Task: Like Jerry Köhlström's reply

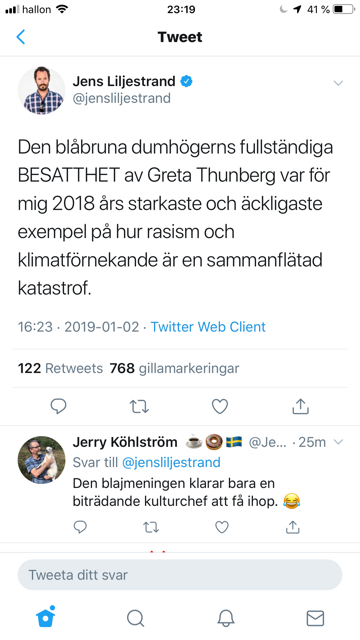Action: [x=222, y=528]
